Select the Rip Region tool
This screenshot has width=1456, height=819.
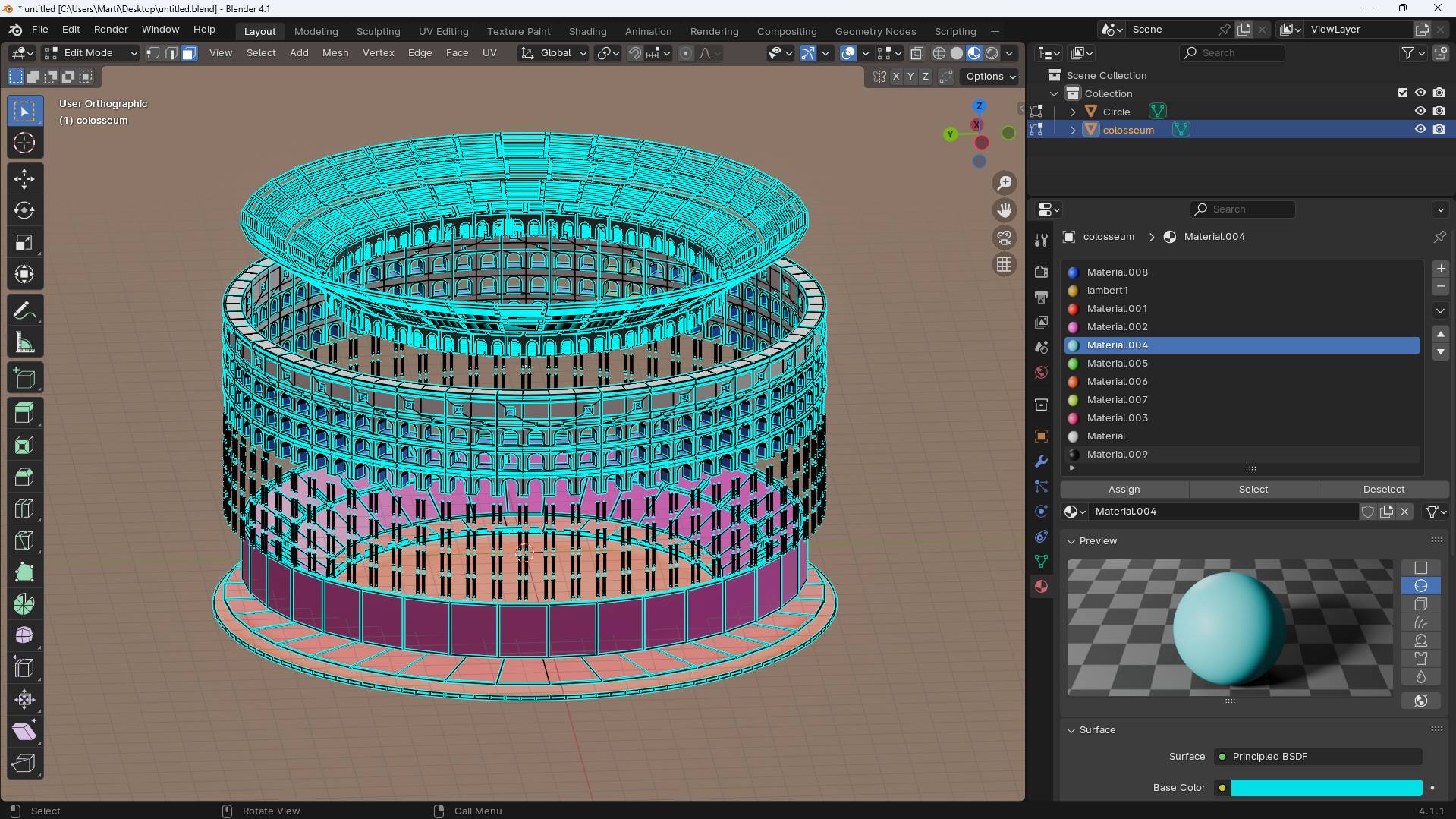(24, 764)
